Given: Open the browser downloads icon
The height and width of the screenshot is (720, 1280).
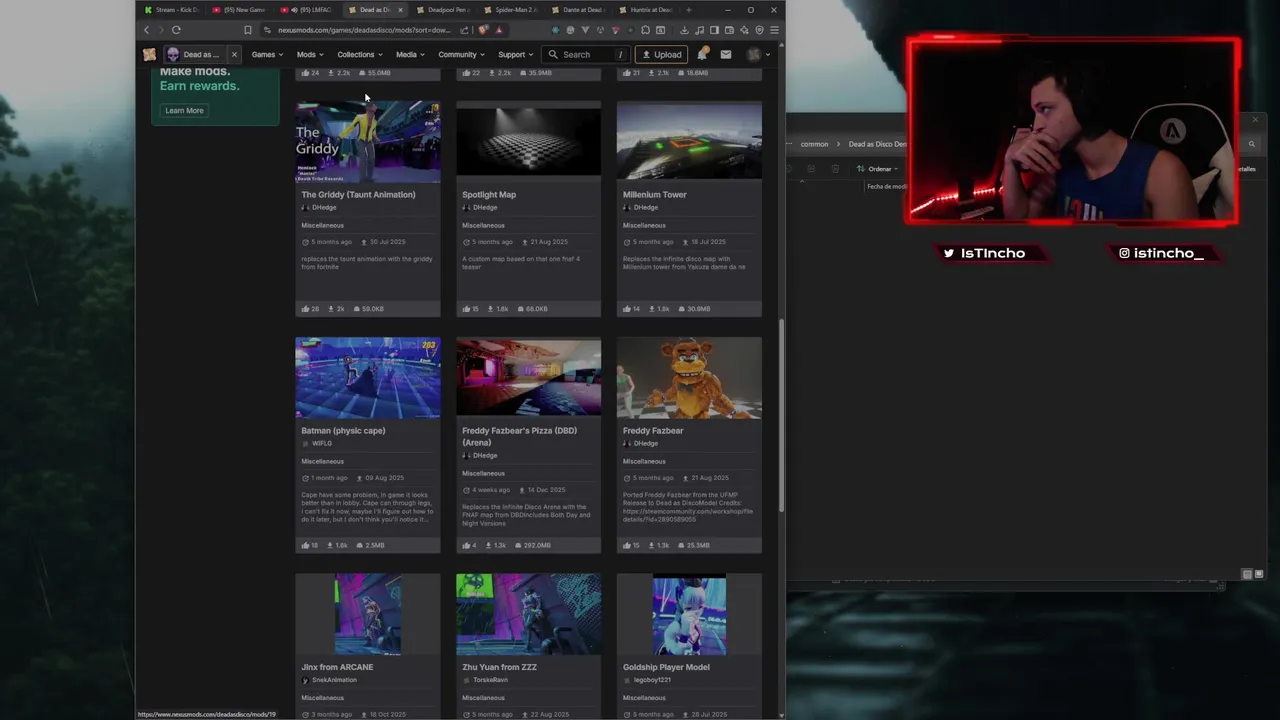Looking at the screenshot, I should (684, 30).
